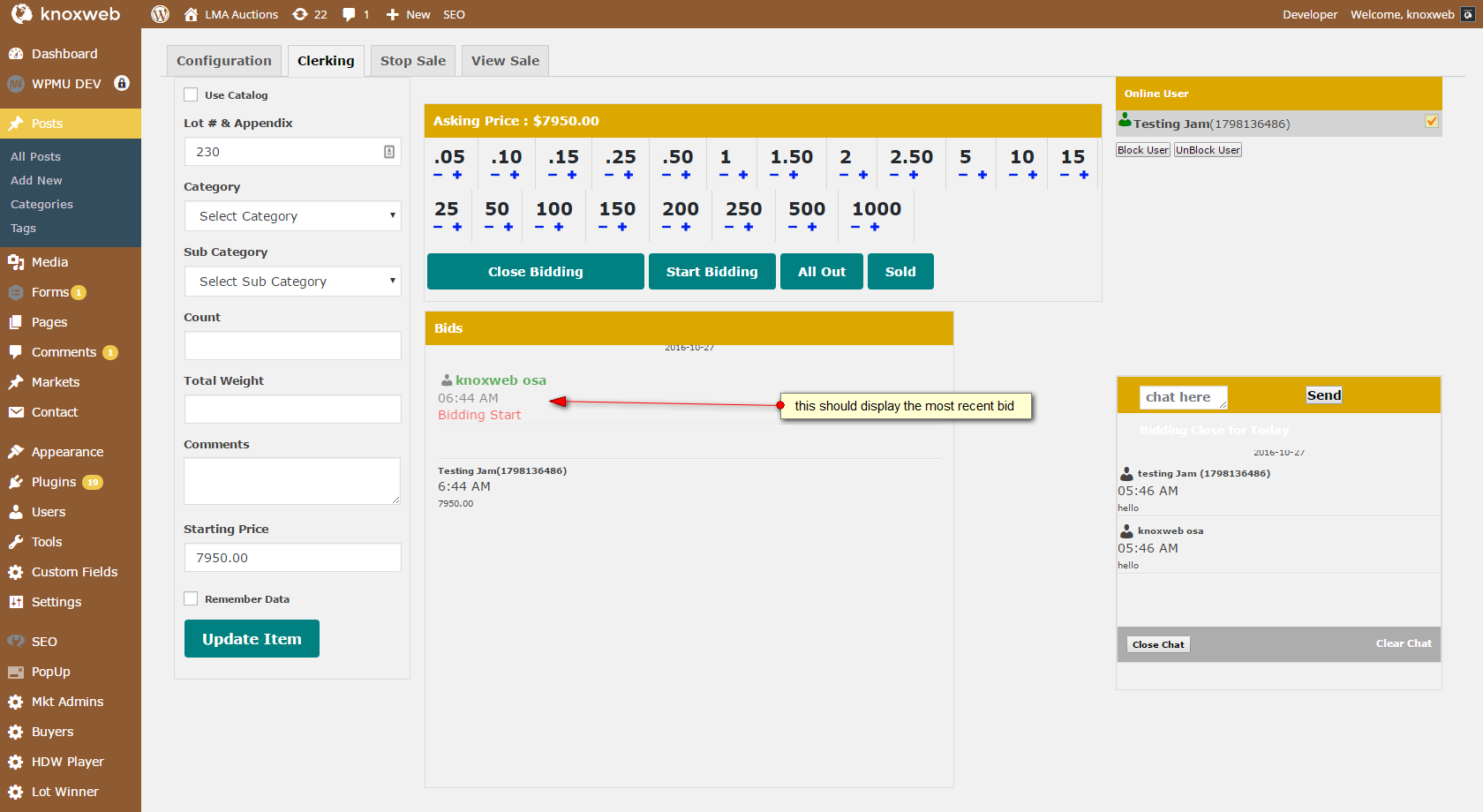This screenshot has height=812, width=1483.
Task: Enable the Use Catalog checkbox
Action: [191, 94]
